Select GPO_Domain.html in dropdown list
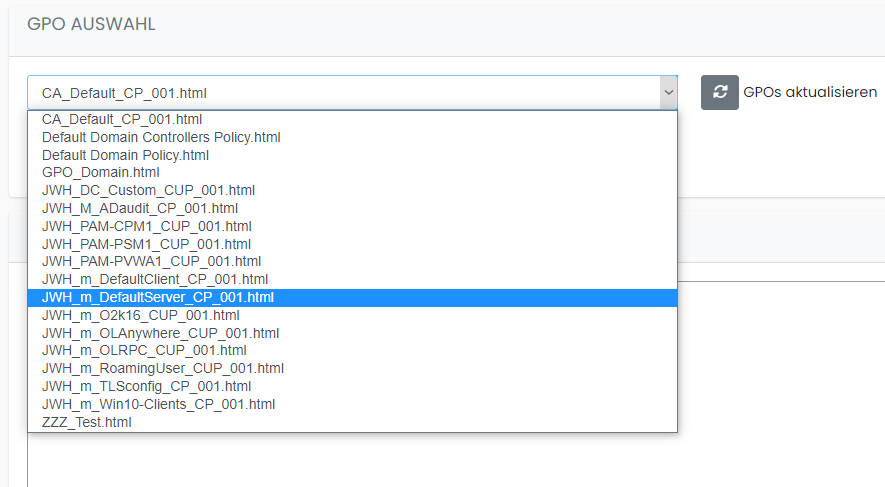 pos(100,172)
